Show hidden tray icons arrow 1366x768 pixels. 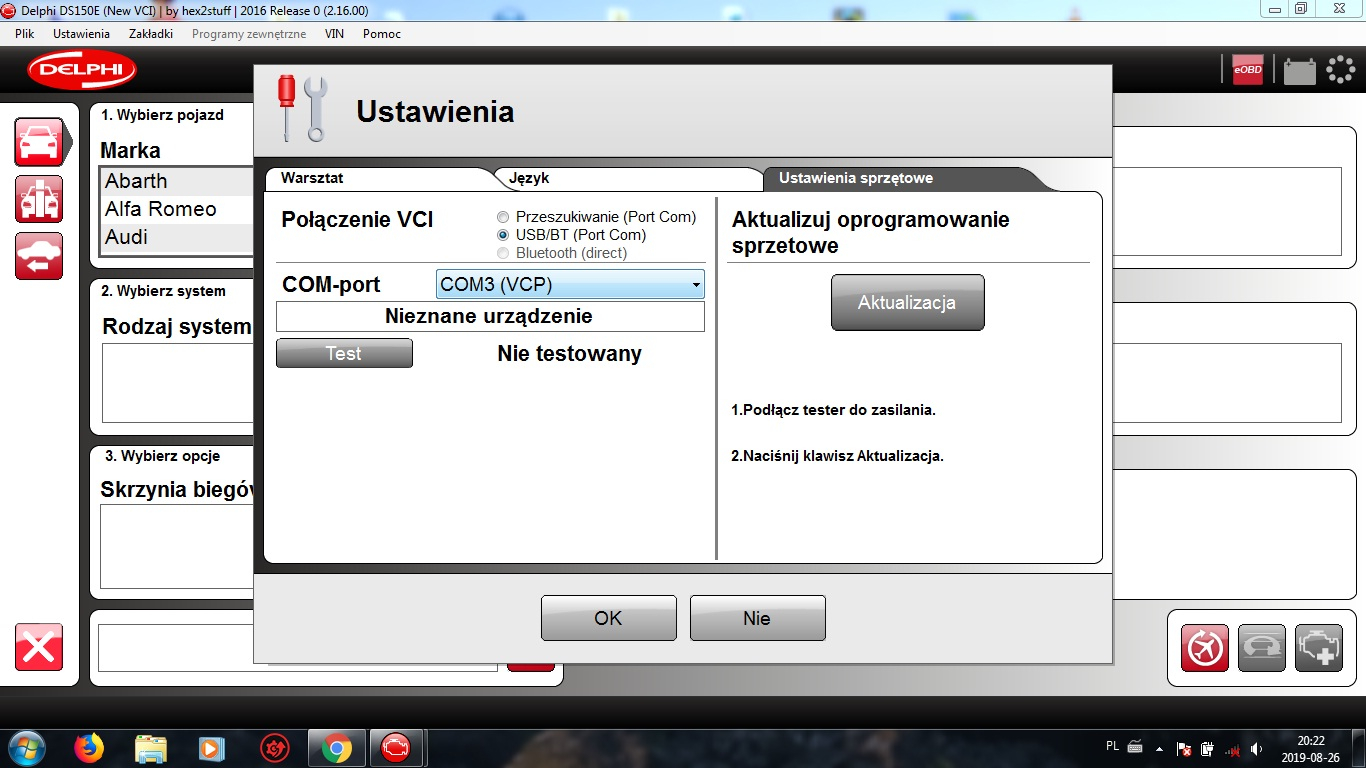(x=1161, y=748)
